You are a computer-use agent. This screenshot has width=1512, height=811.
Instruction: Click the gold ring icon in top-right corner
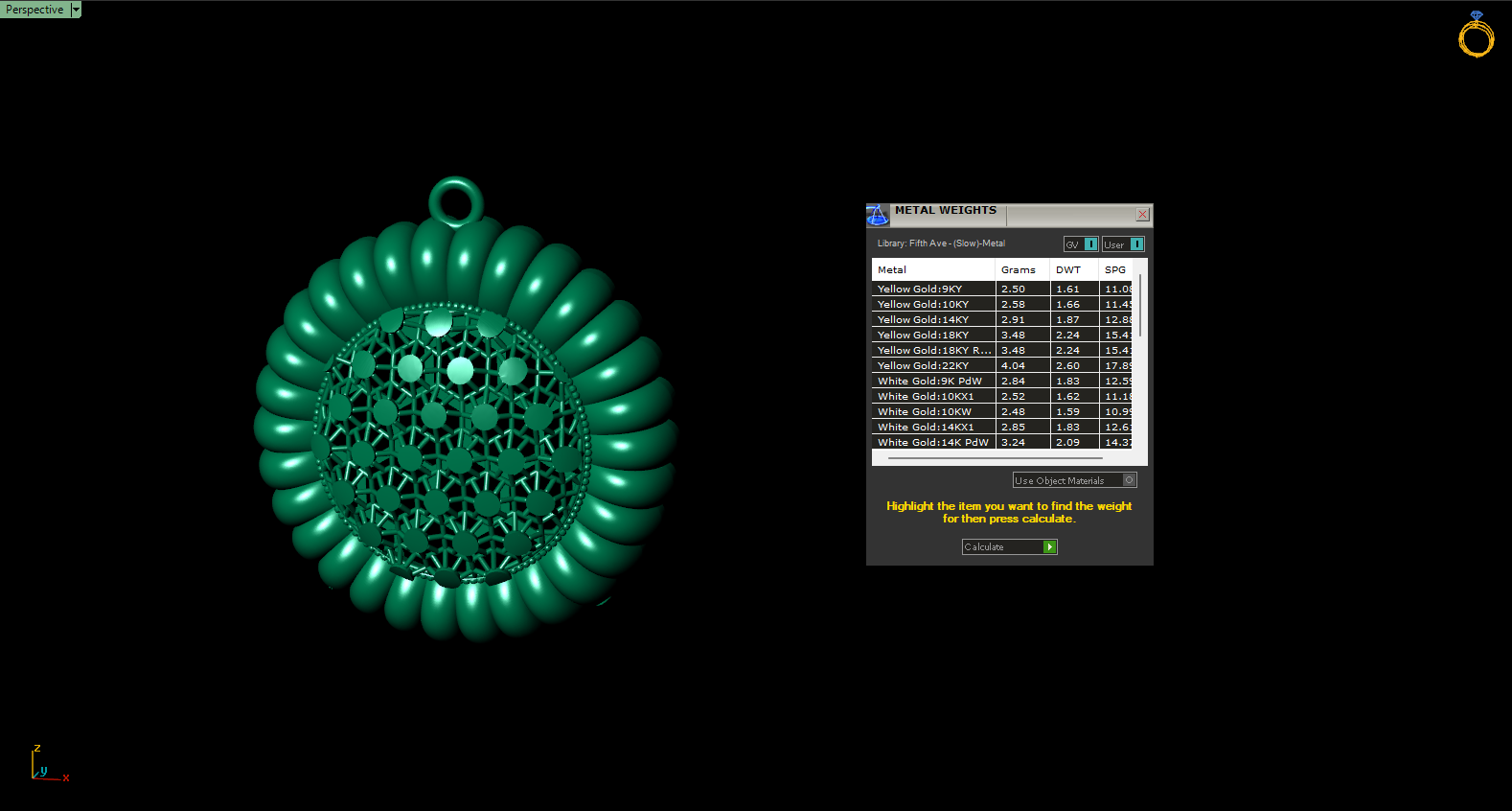[x=1476, y=35]
